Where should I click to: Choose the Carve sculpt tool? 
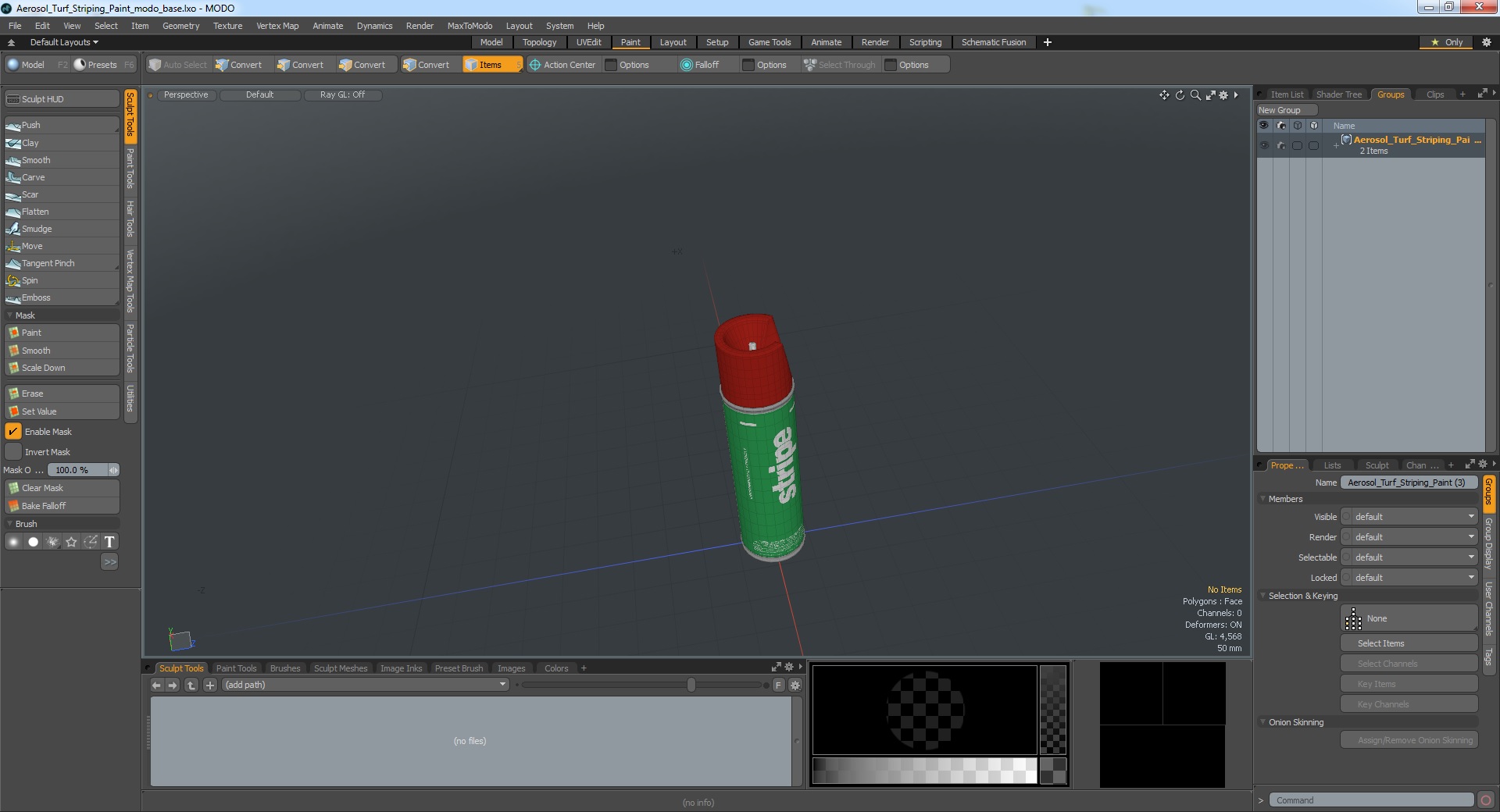[62, 177]
